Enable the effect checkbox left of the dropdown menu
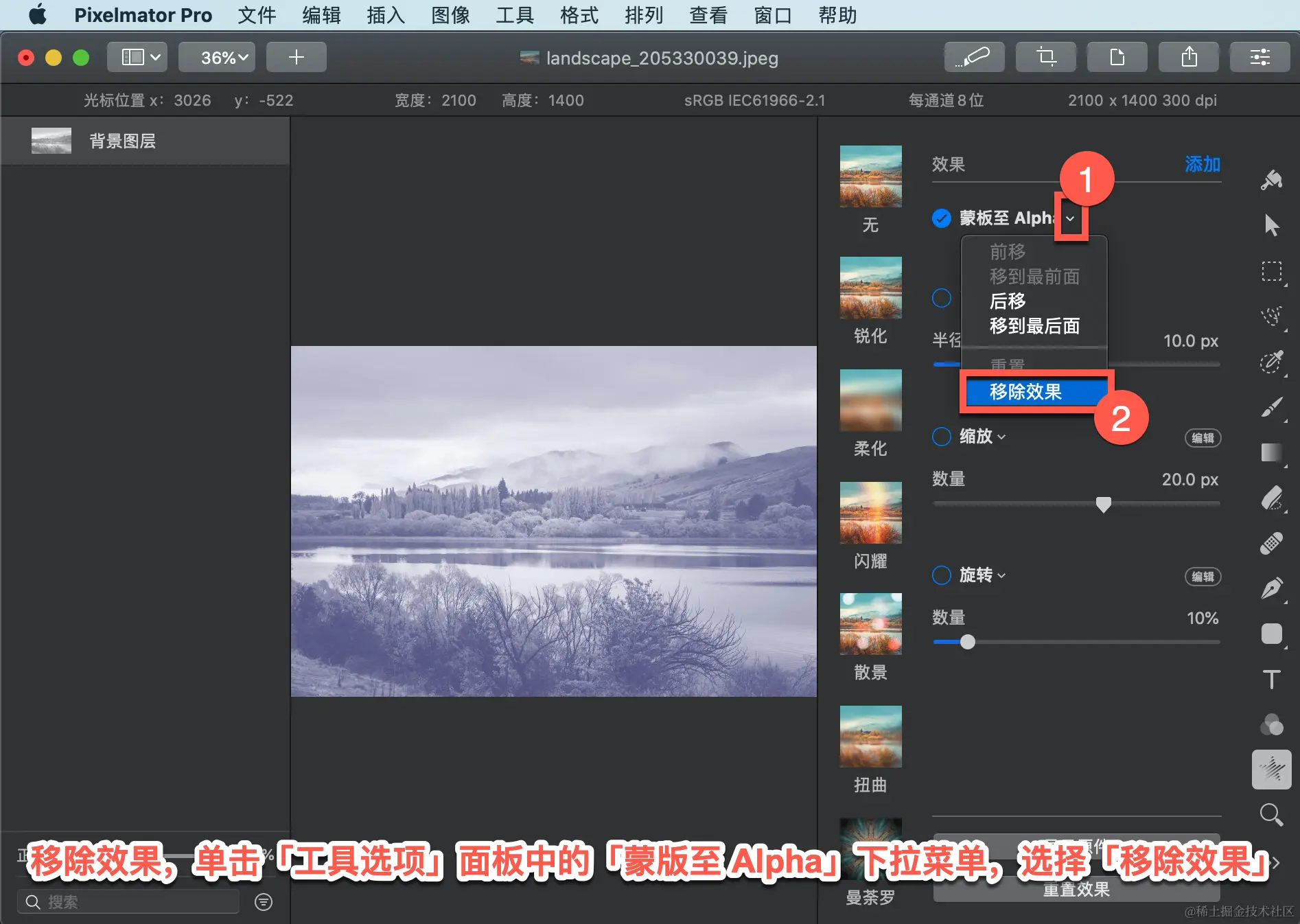This screenshot has height=924, width=1300. (942, 298)
